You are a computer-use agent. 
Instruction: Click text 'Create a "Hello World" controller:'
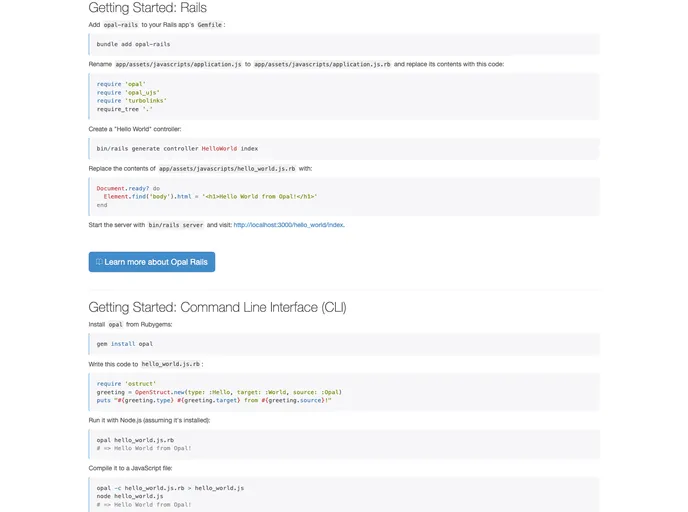135,129
